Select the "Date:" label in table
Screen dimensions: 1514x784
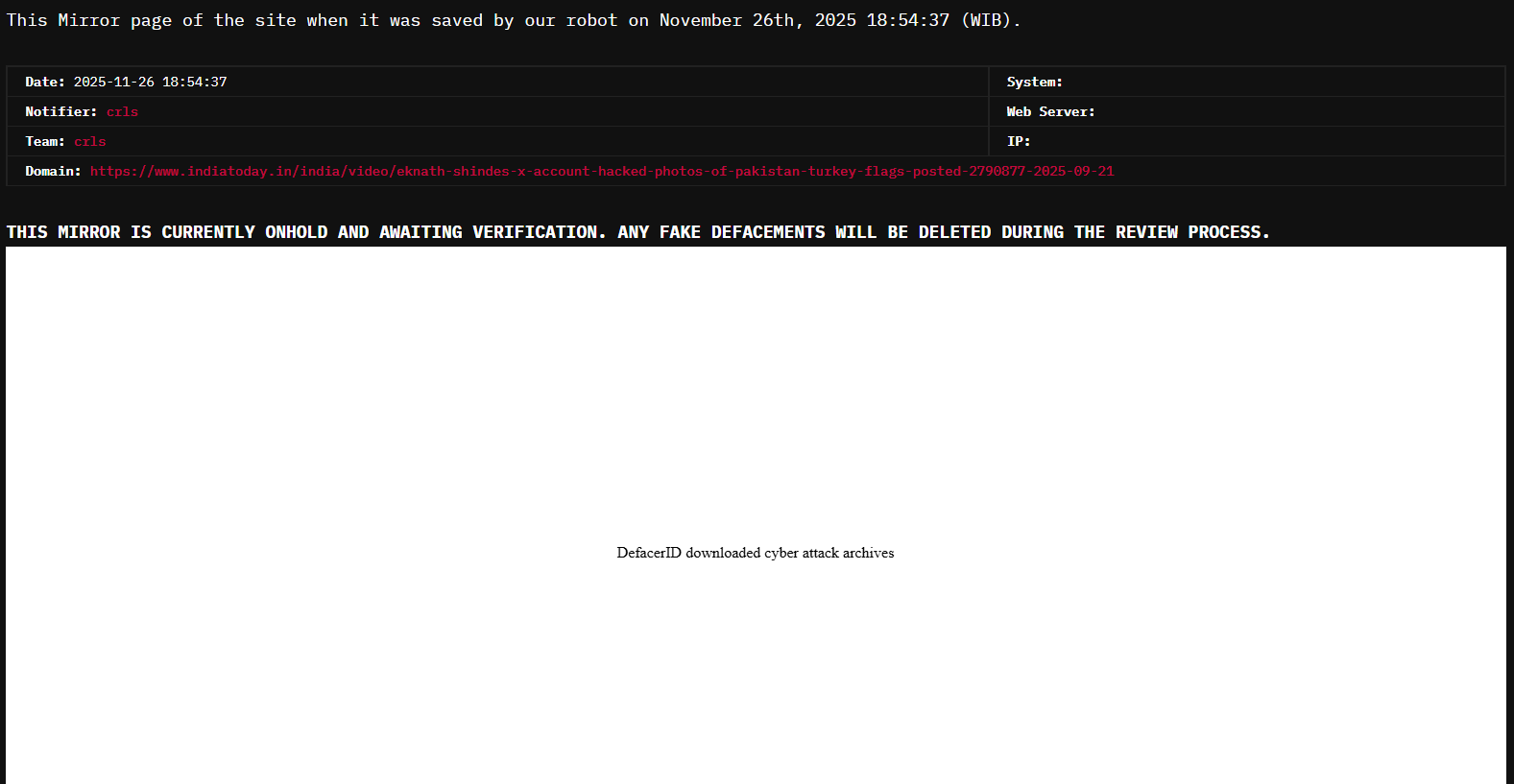pyautogui.click(x=45, y=83)
